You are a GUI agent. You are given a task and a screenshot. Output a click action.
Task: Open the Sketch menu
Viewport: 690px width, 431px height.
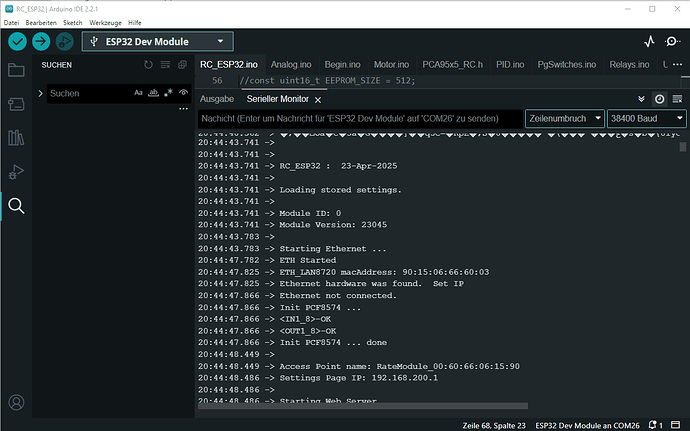click(73, 22)
